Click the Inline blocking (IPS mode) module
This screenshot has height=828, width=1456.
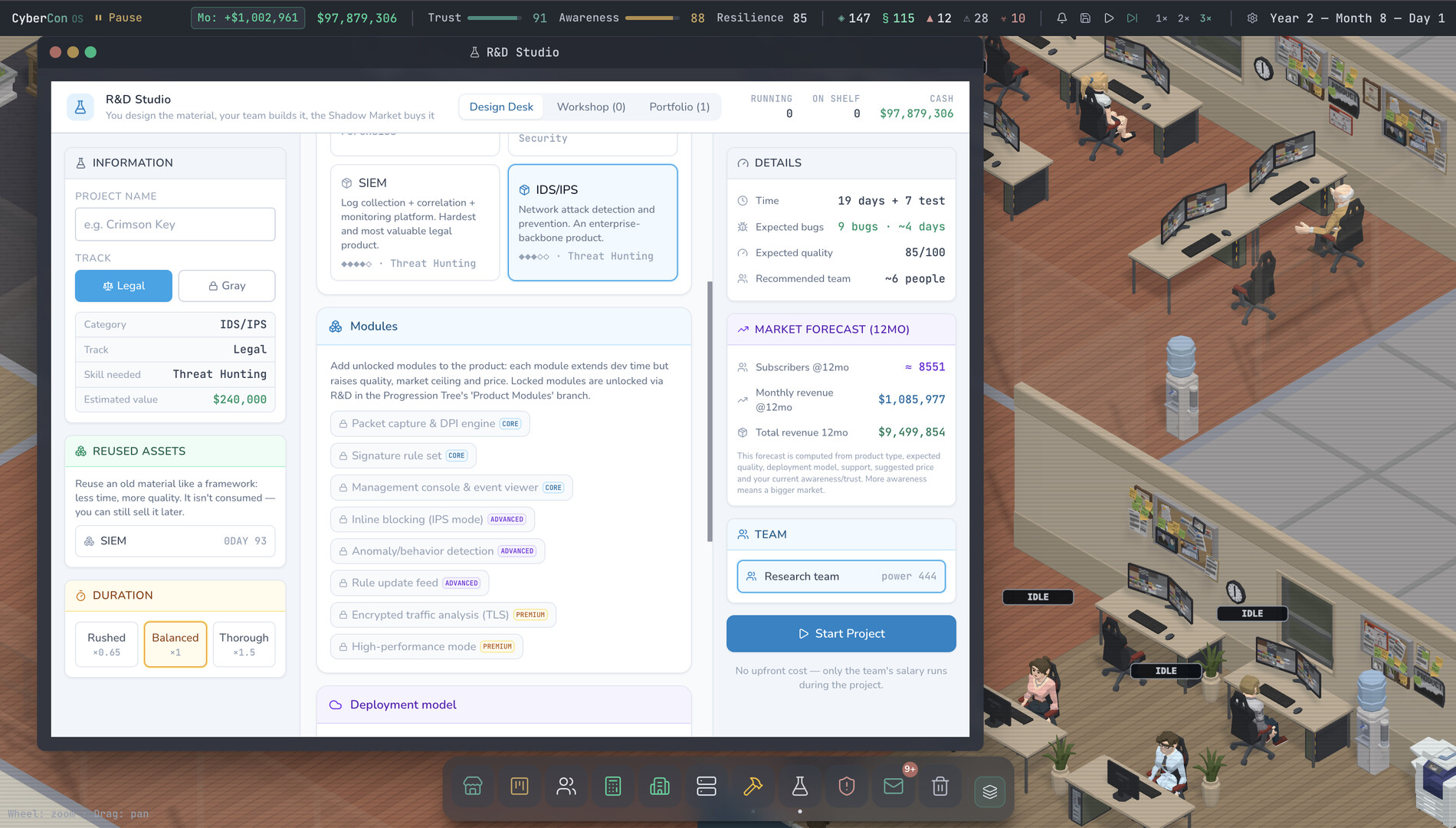coord(432,520)
